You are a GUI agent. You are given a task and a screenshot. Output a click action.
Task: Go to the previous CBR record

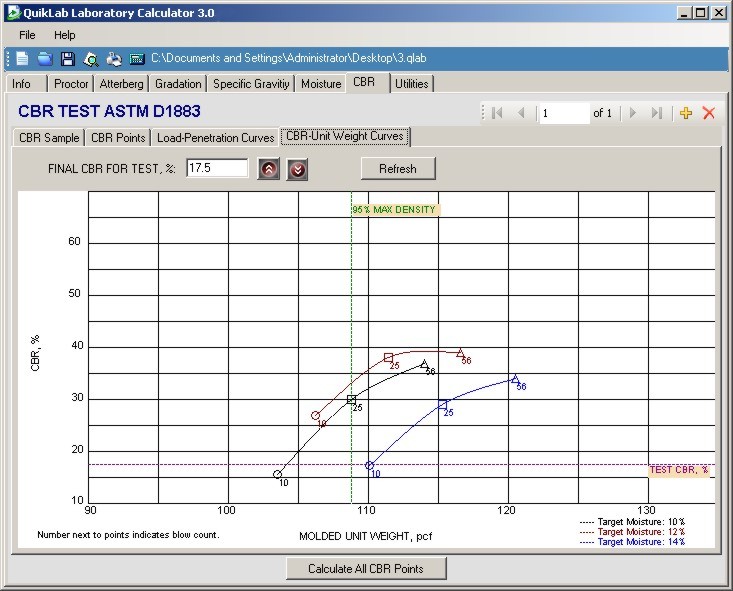[521, 113]
